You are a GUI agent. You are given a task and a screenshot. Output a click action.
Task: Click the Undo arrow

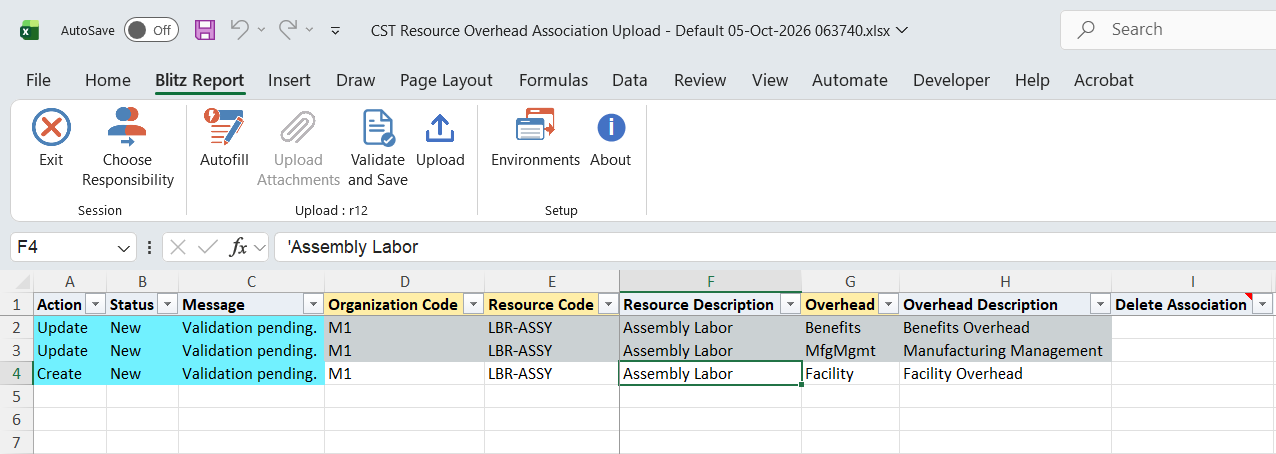pos(239,30)
